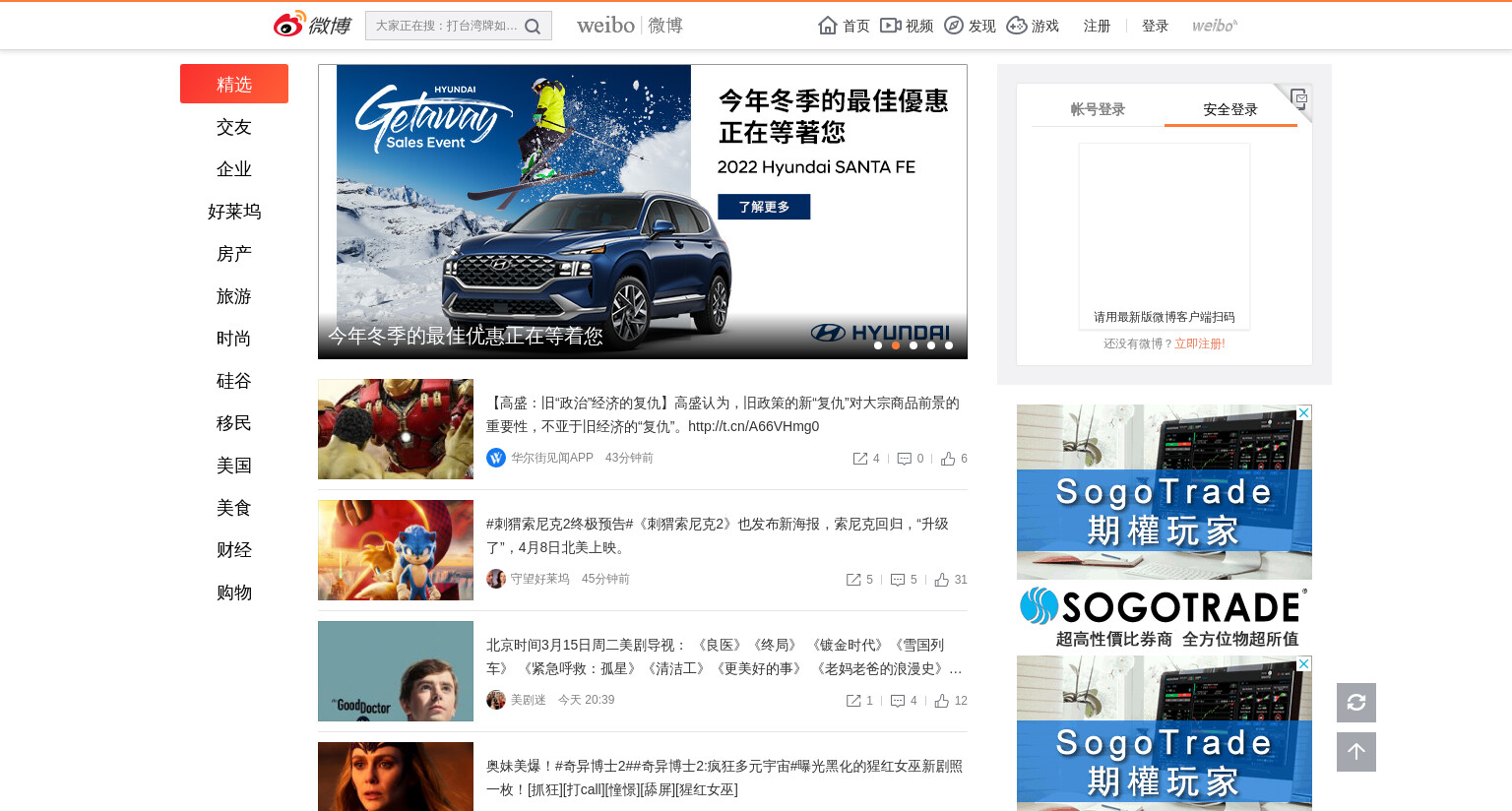Click 了解更多 button in Hyundai banner
Screen dimensions: 1512x811
(764, 207)
